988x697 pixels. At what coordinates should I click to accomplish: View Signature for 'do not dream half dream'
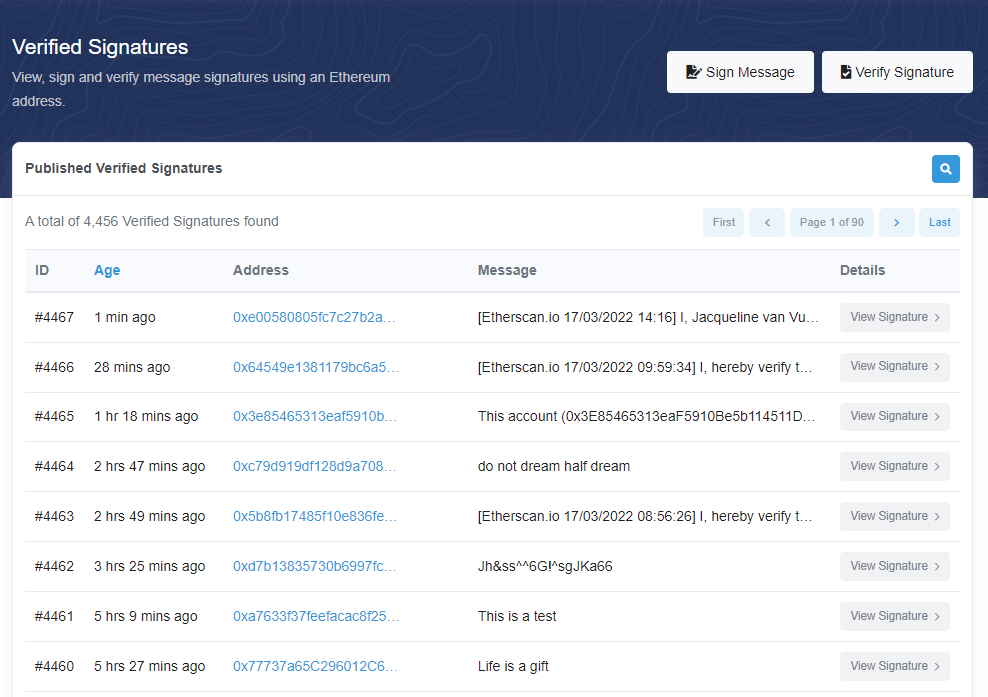point(894,466)
